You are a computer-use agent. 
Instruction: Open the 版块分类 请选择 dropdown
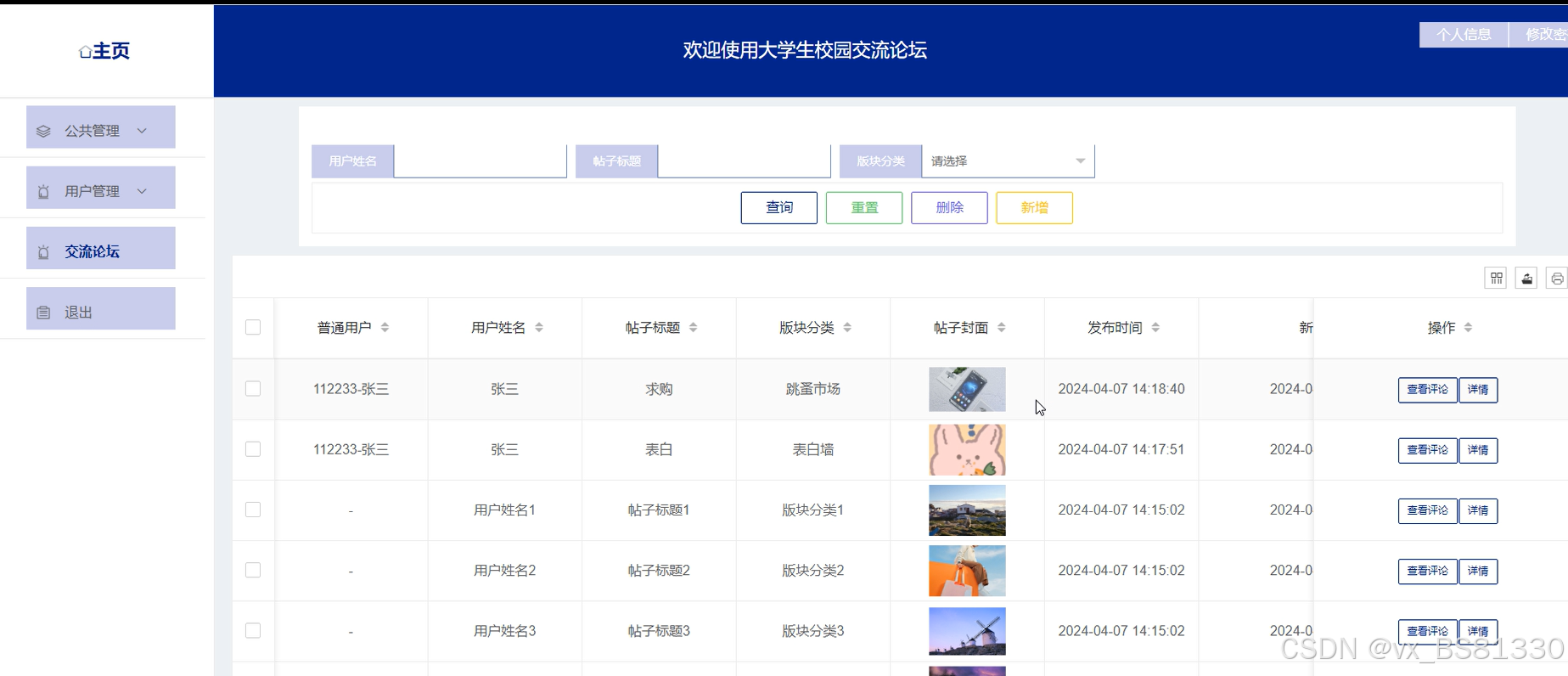click(1008, 161)
